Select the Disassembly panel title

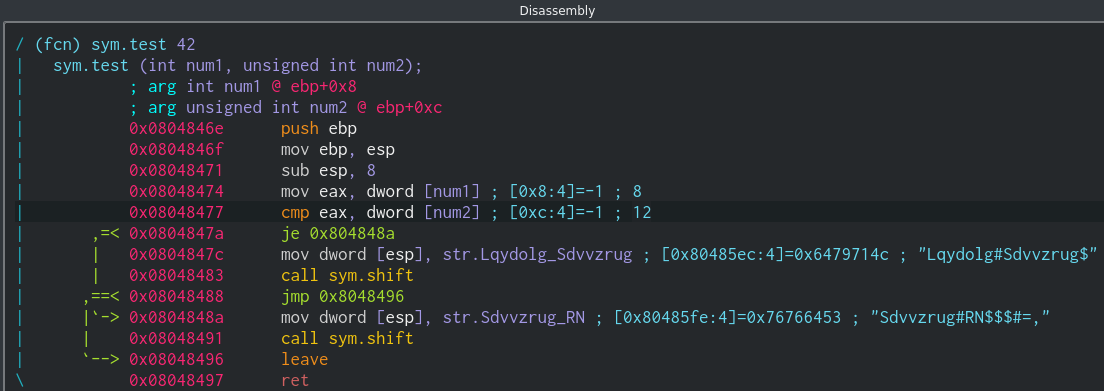tap(557, 11)
